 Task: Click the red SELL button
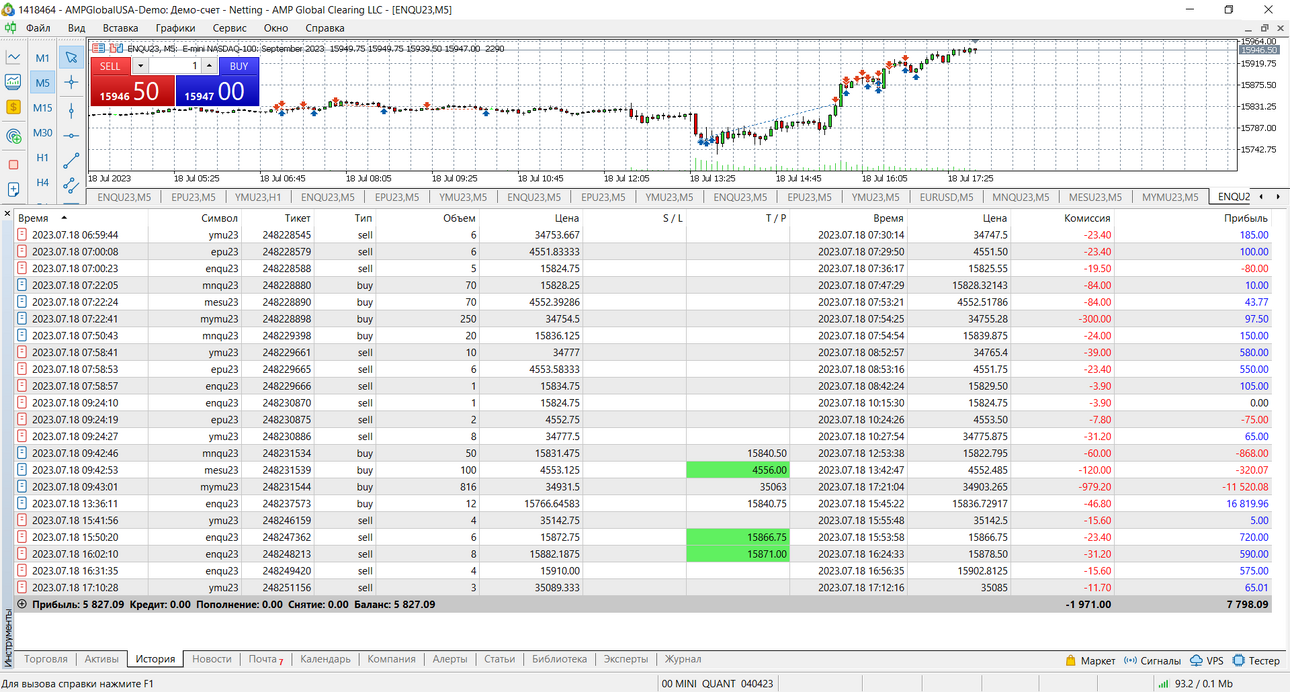(110, 66)
